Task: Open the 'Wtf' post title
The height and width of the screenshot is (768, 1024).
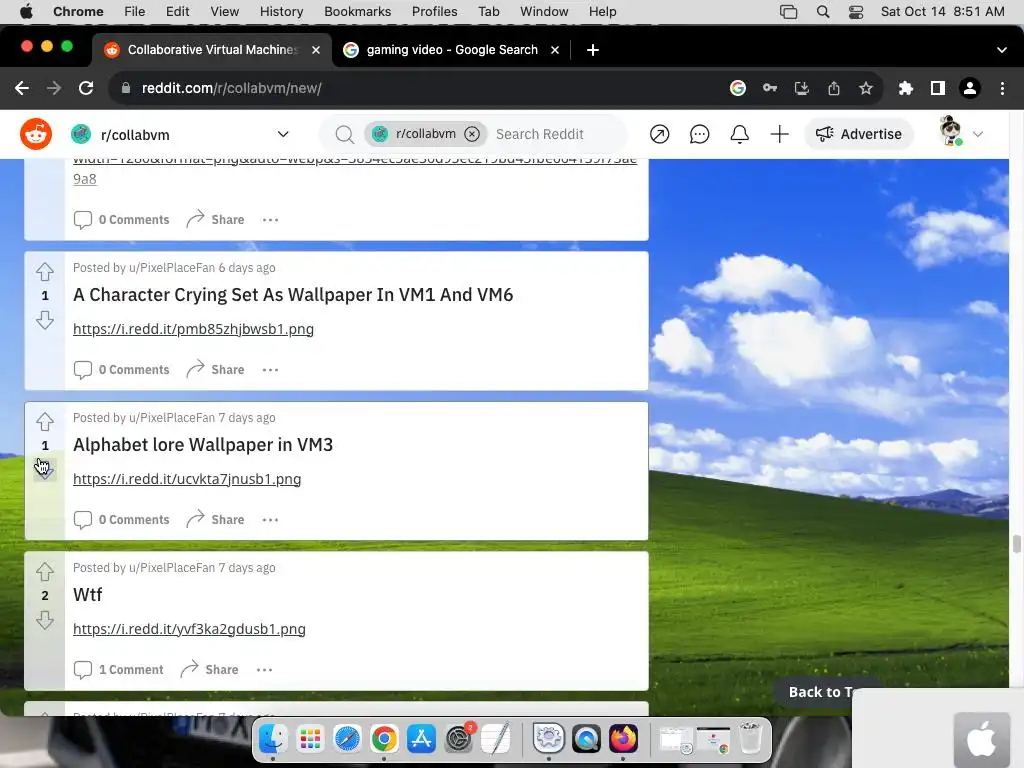Action: (x=88, y=595)
